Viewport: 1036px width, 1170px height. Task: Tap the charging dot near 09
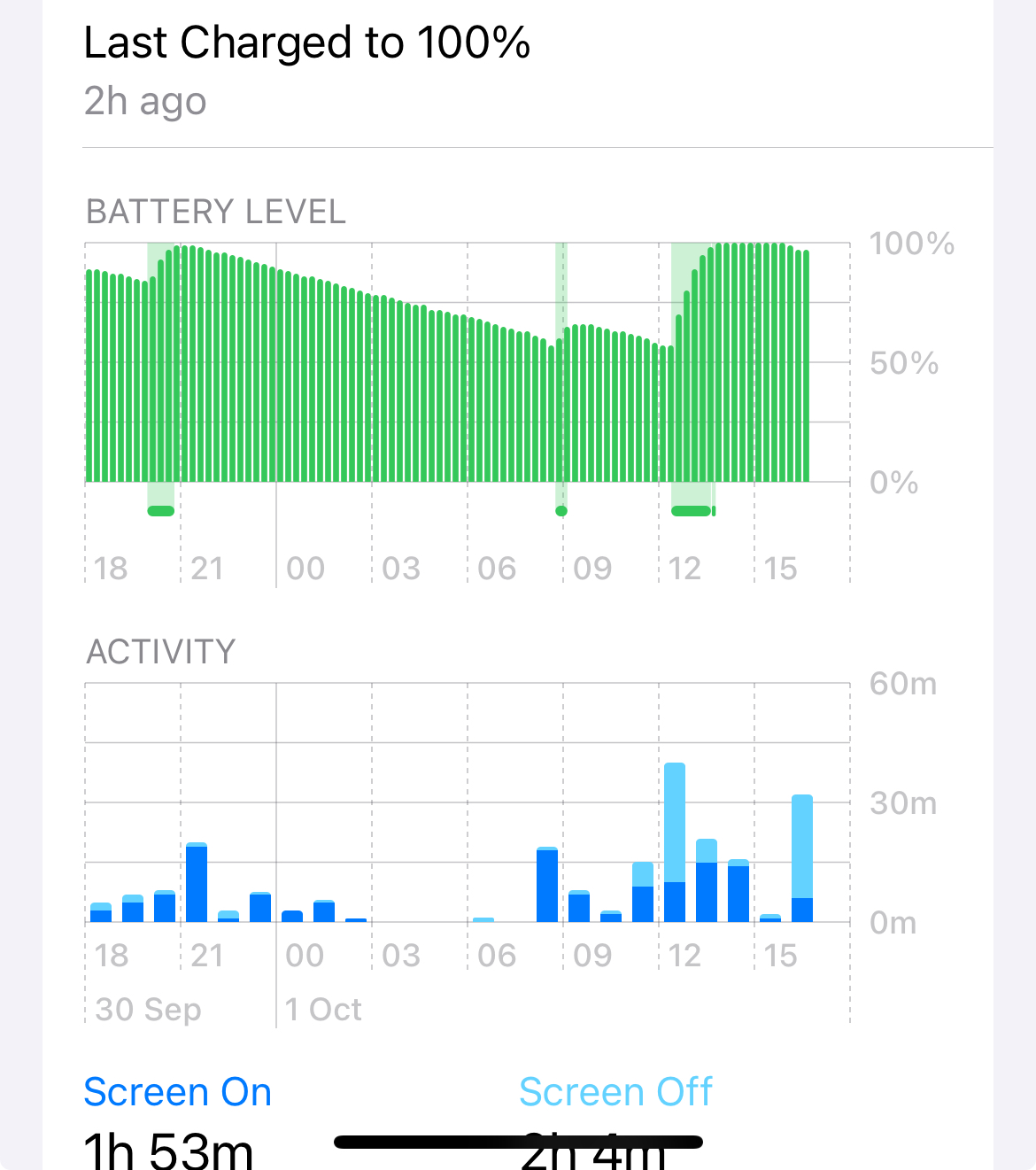click(561, 511)
